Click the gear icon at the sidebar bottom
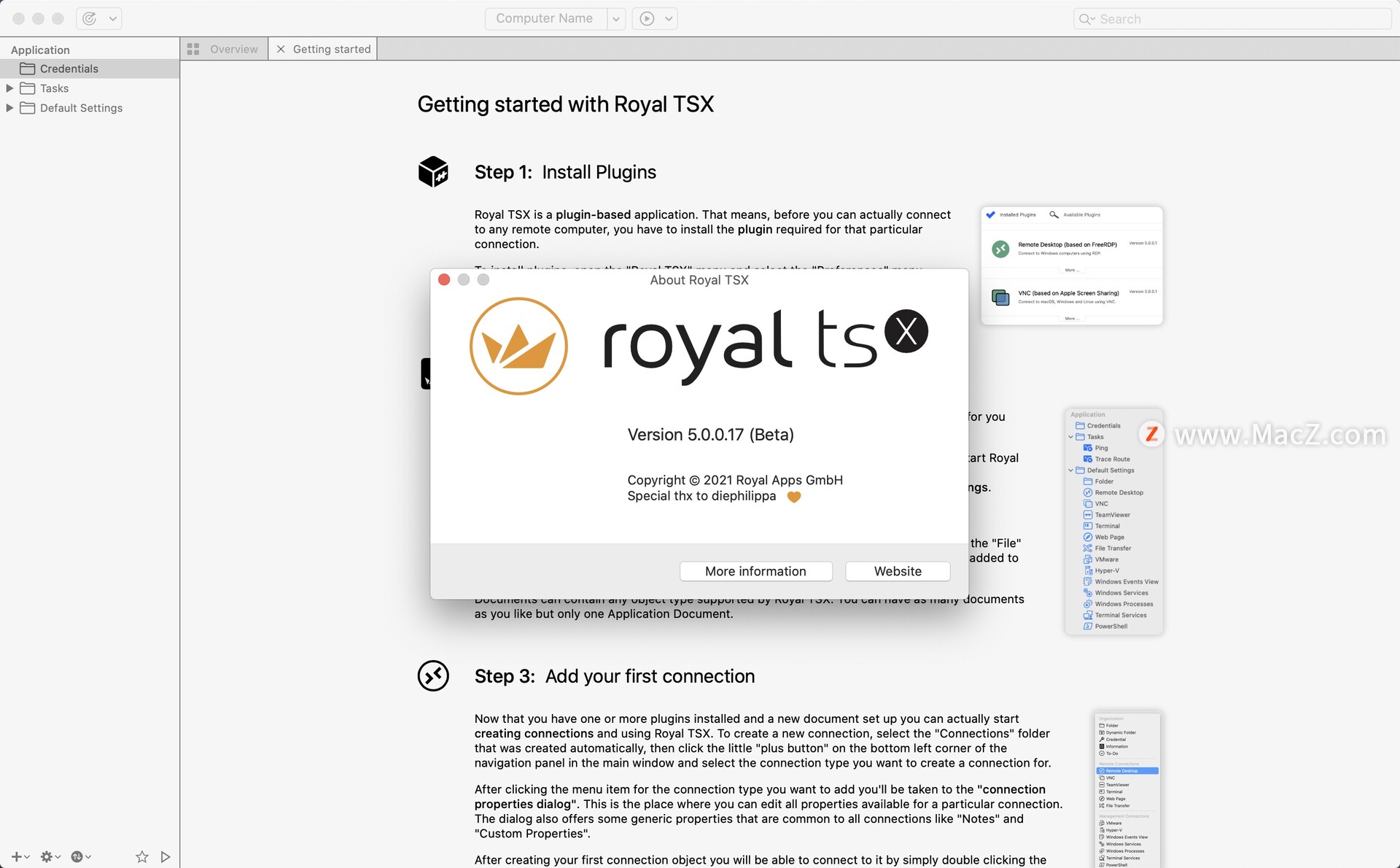1400x868 pixels. (47, 856)
